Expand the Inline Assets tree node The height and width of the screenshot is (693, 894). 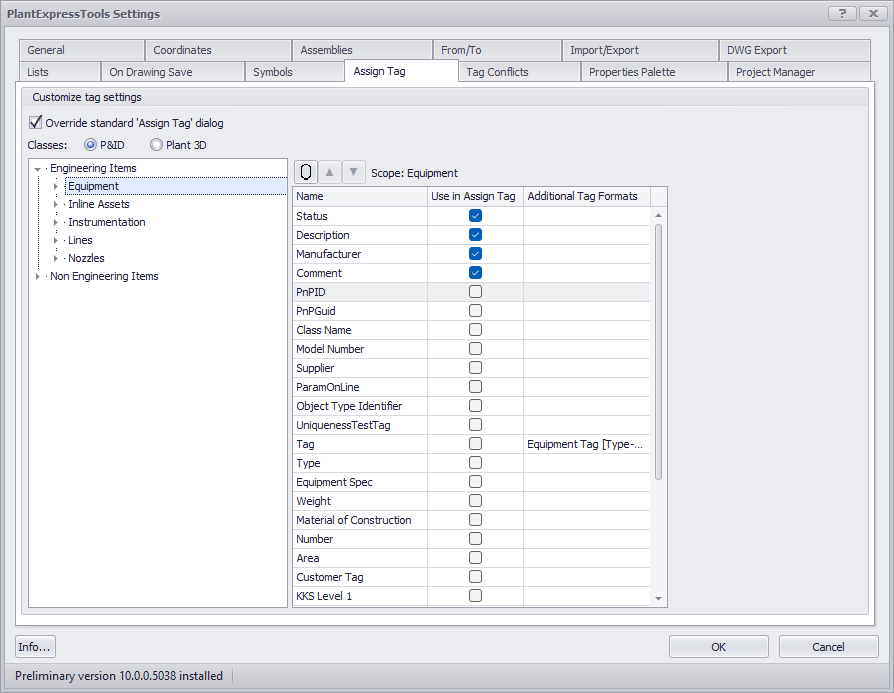(x=56, y=204)
